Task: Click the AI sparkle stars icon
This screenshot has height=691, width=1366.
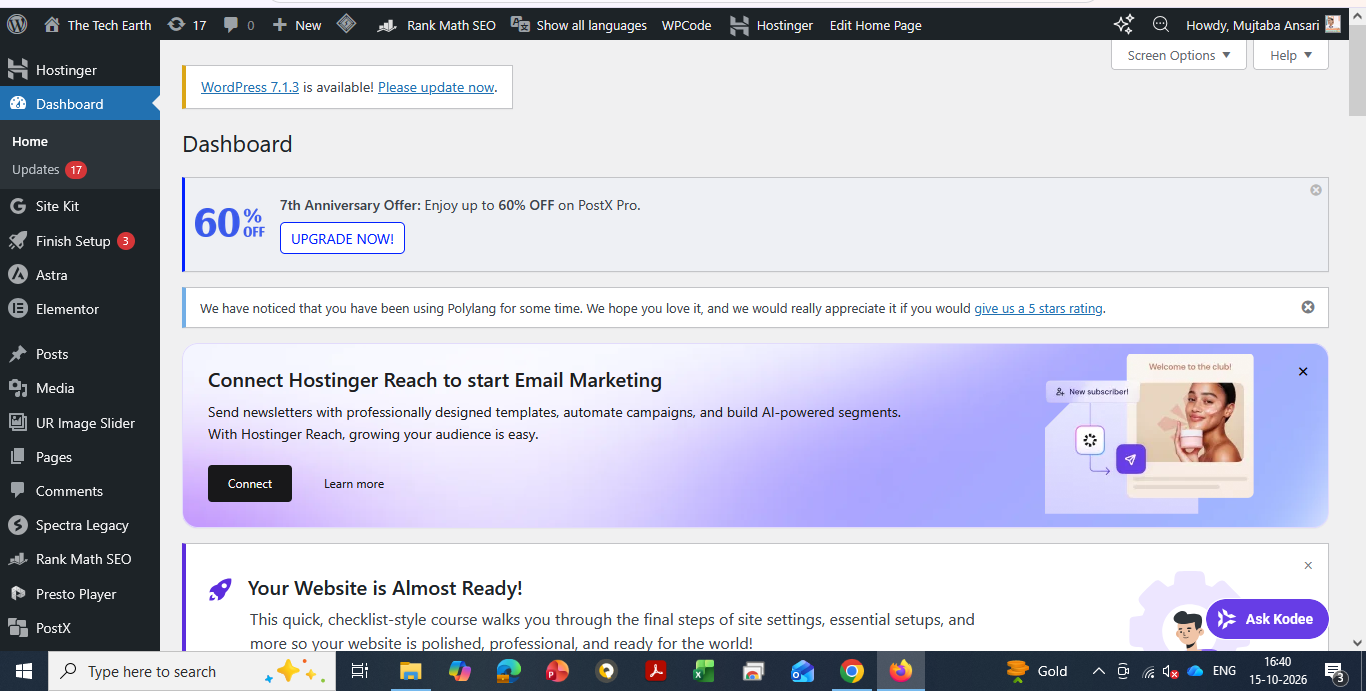Action: coord(1124,25)
